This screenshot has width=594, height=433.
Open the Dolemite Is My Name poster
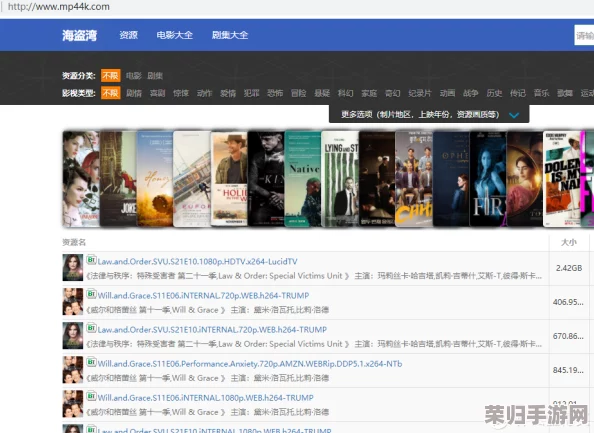[561, 179]
